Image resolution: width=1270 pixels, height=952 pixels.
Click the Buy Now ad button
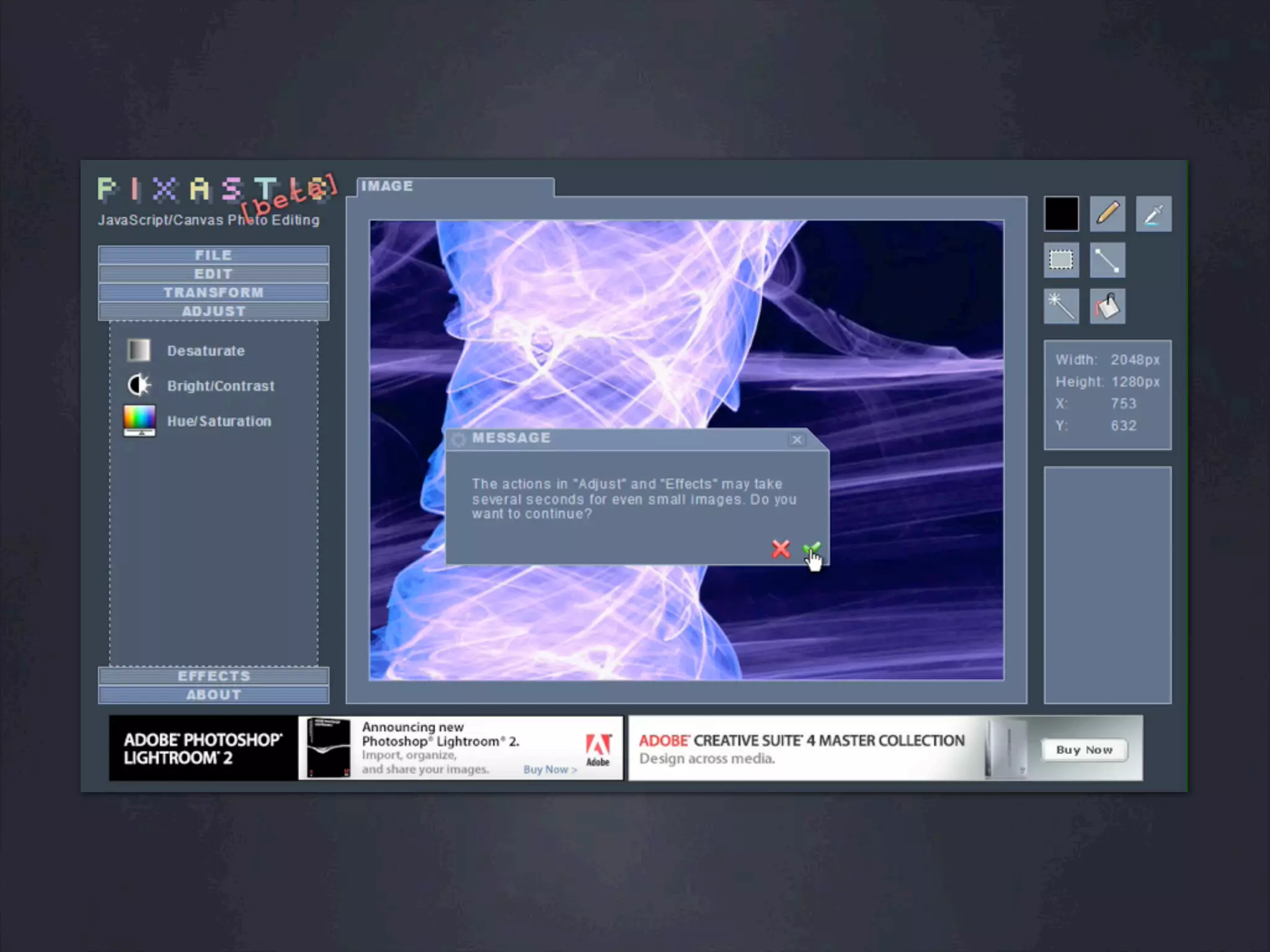point(1084,750)
